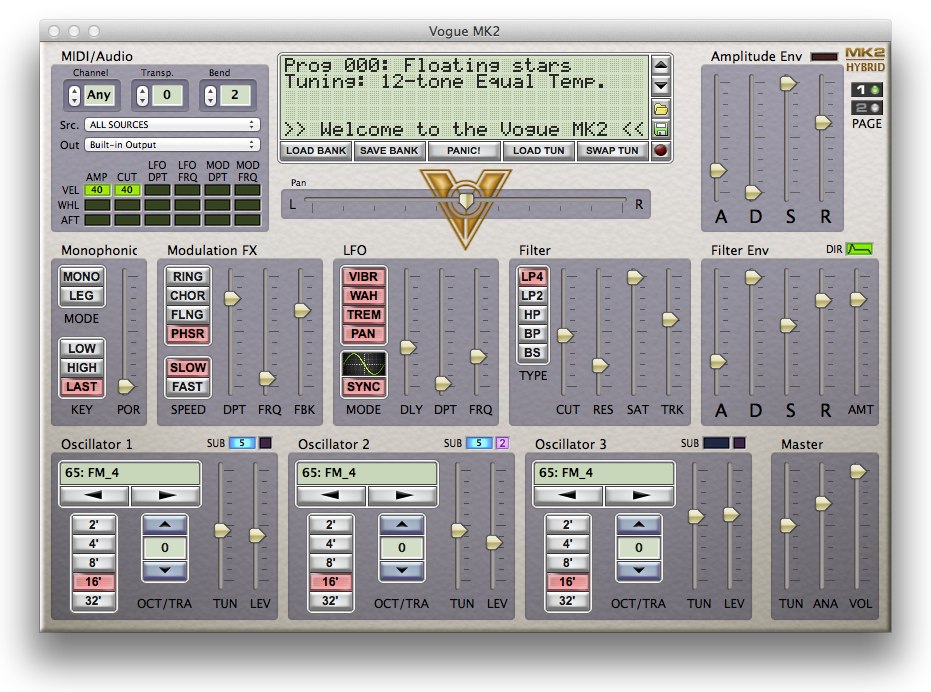Select the LOW key priority

(81, 349)
